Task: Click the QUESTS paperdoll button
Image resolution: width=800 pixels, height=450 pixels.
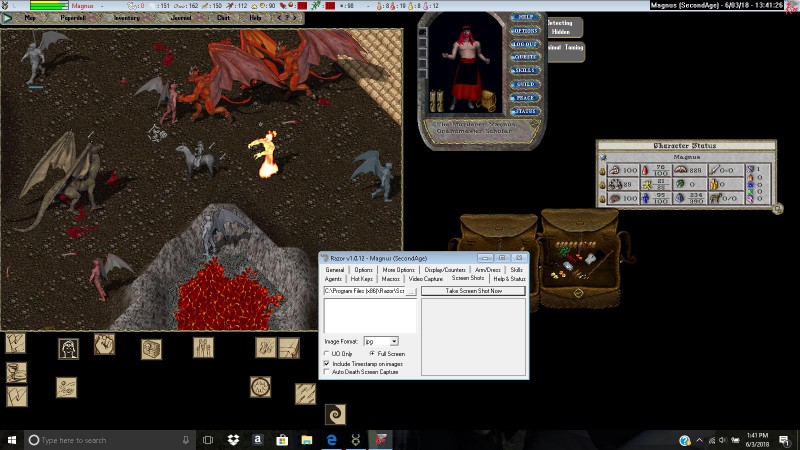Action: click(x=525, y=57)
